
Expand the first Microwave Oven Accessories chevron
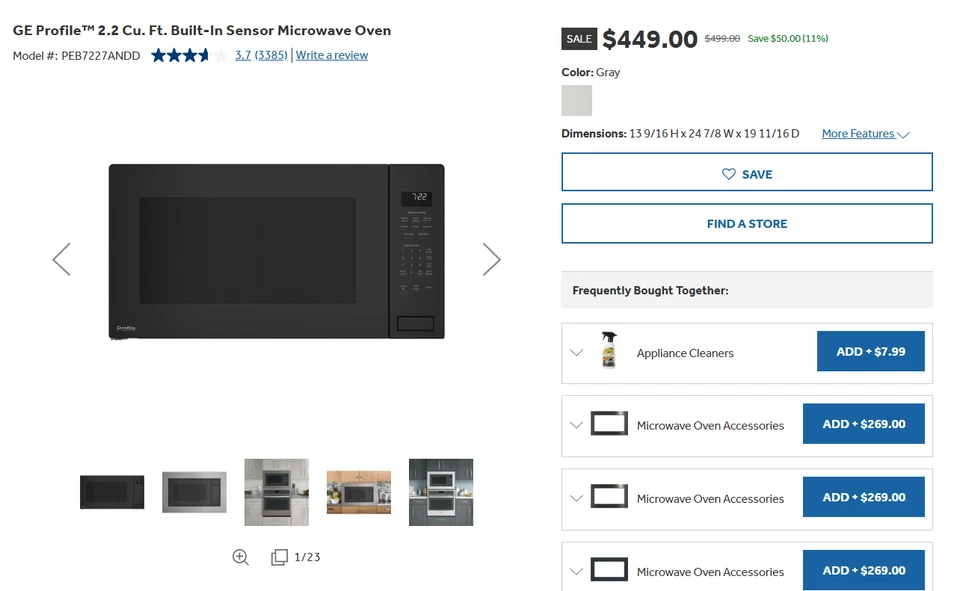[x=576, y=425]
